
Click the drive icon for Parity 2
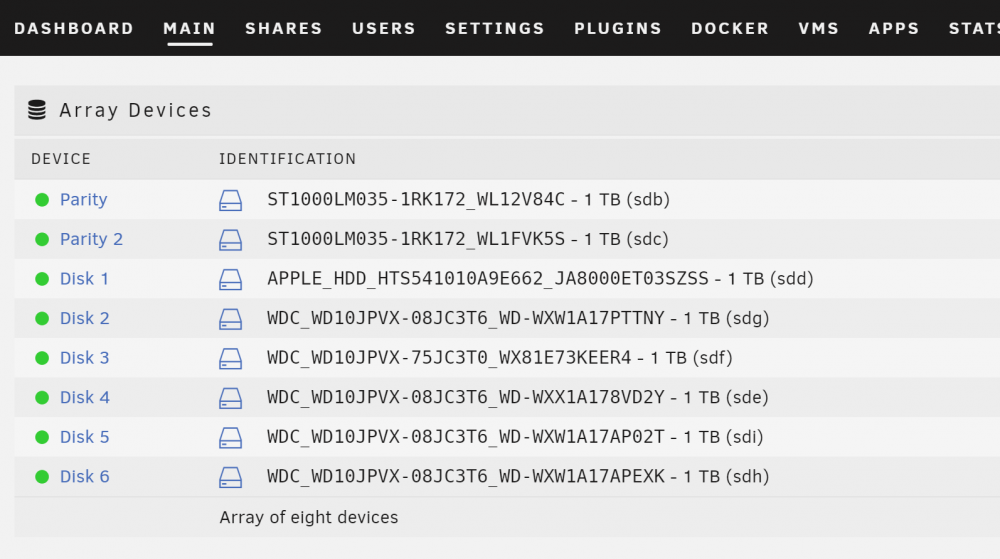coord(230,240)
